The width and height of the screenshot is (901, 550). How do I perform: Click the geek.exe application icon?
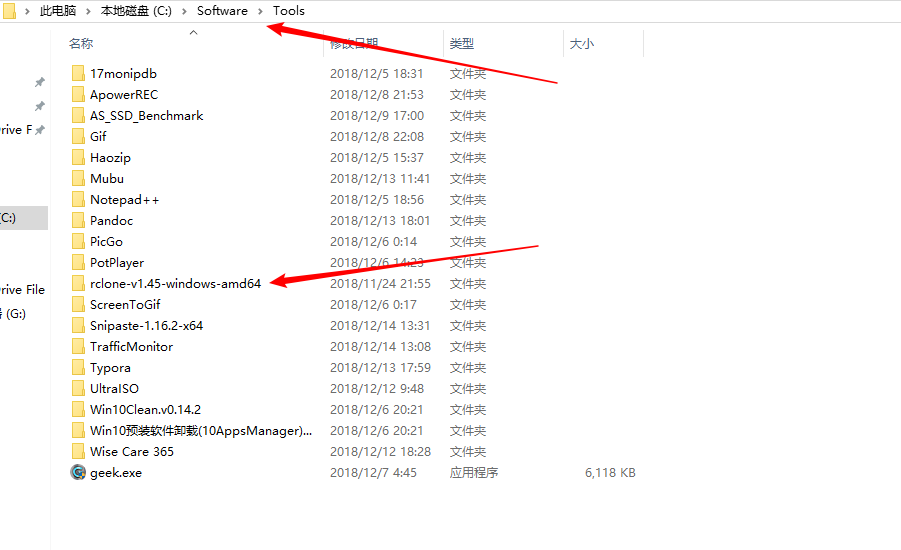(x=78, y=472)
